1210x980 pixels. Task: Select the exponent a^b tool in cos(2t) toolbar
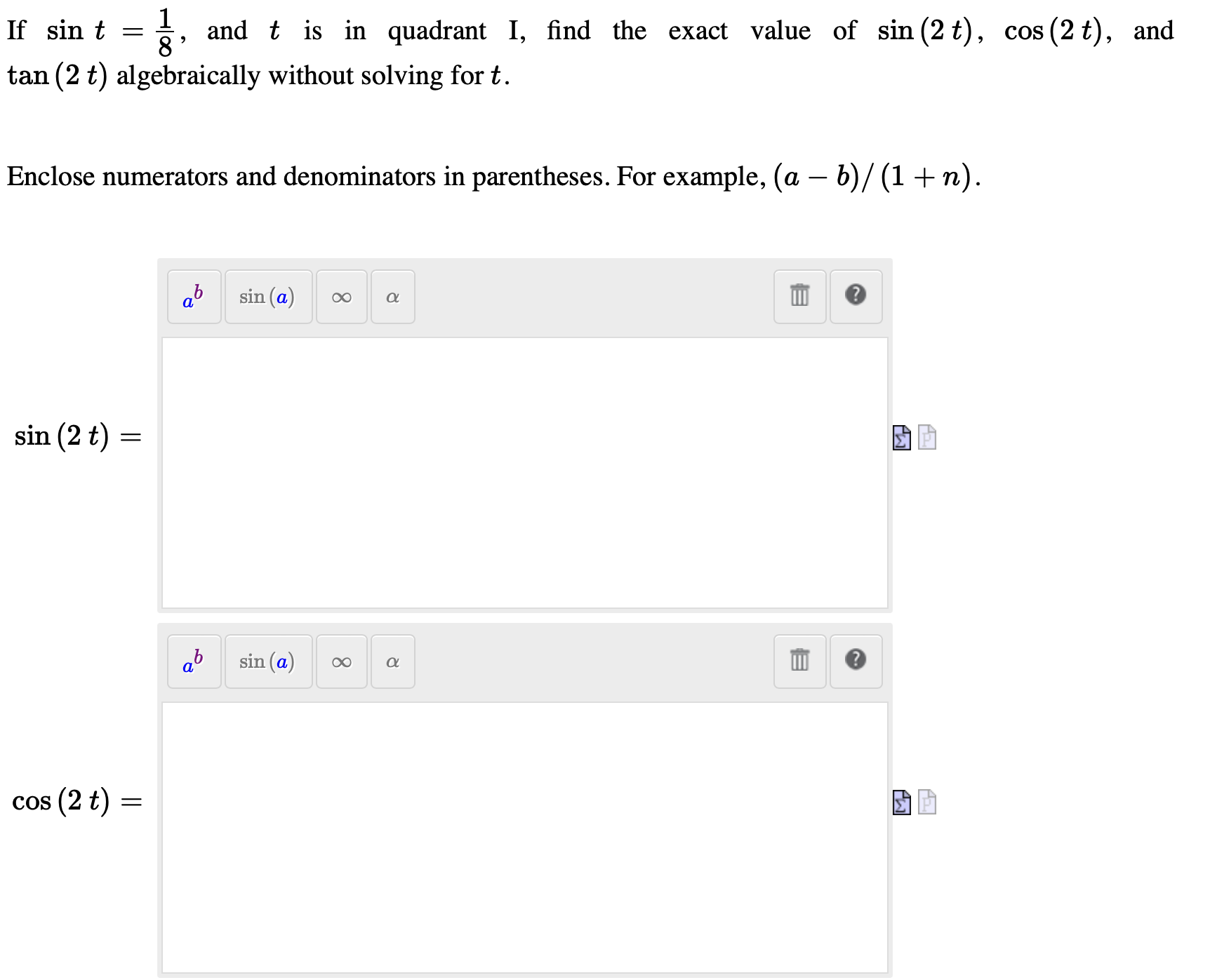tap(193, 661)
